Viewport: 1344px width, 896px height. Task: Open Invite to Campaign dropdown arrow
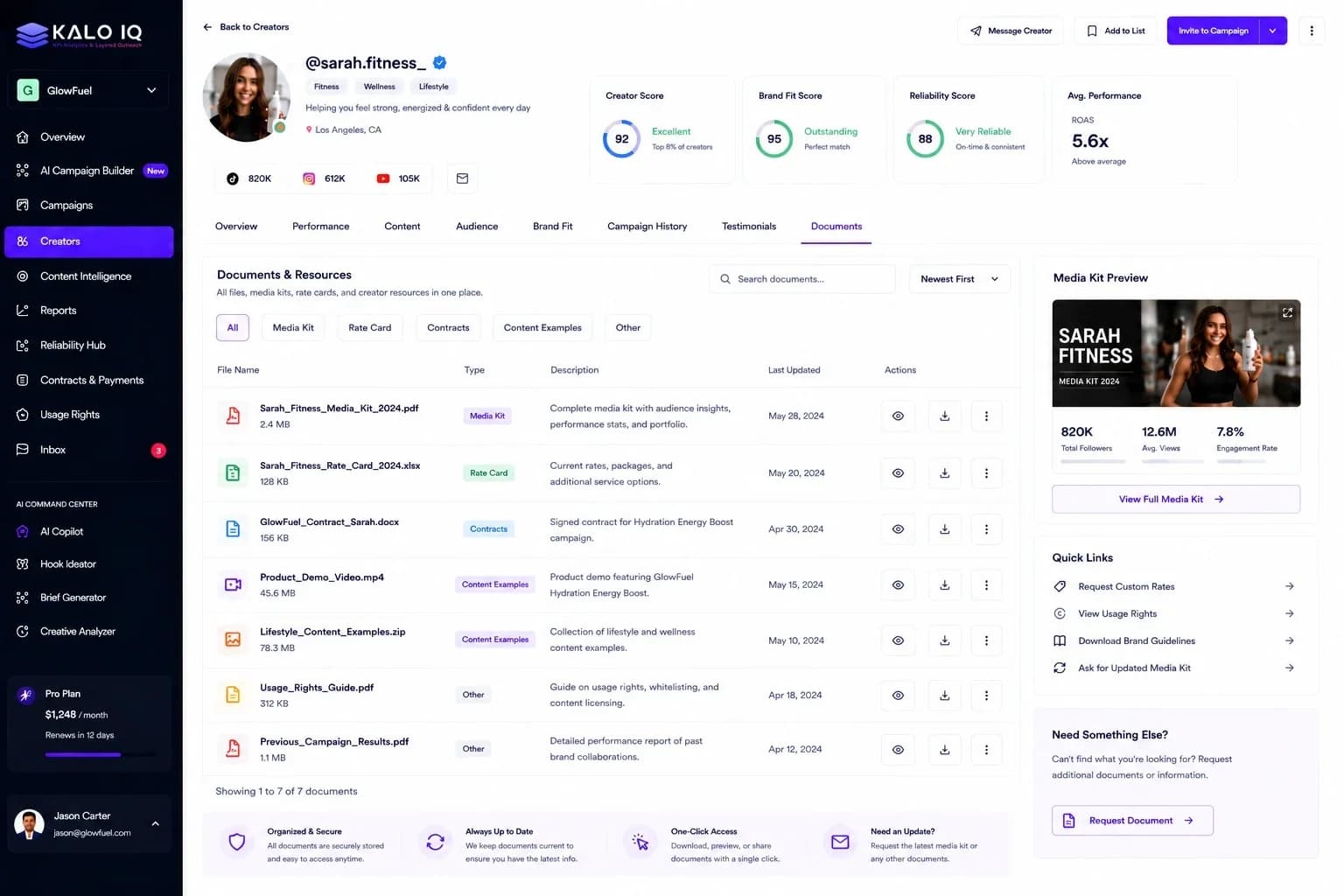click(1272, 31)
